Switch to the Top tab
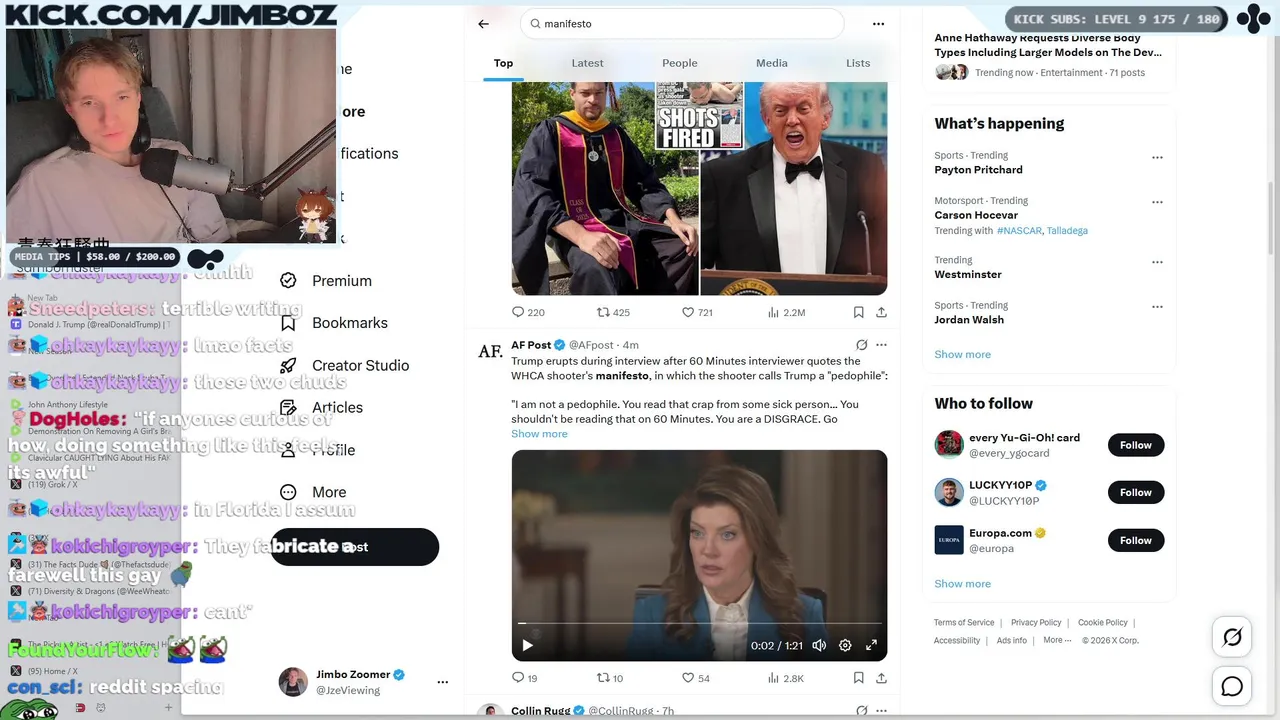The height and width of the screenshot is (720, 1280). click(x=503, y=63)
